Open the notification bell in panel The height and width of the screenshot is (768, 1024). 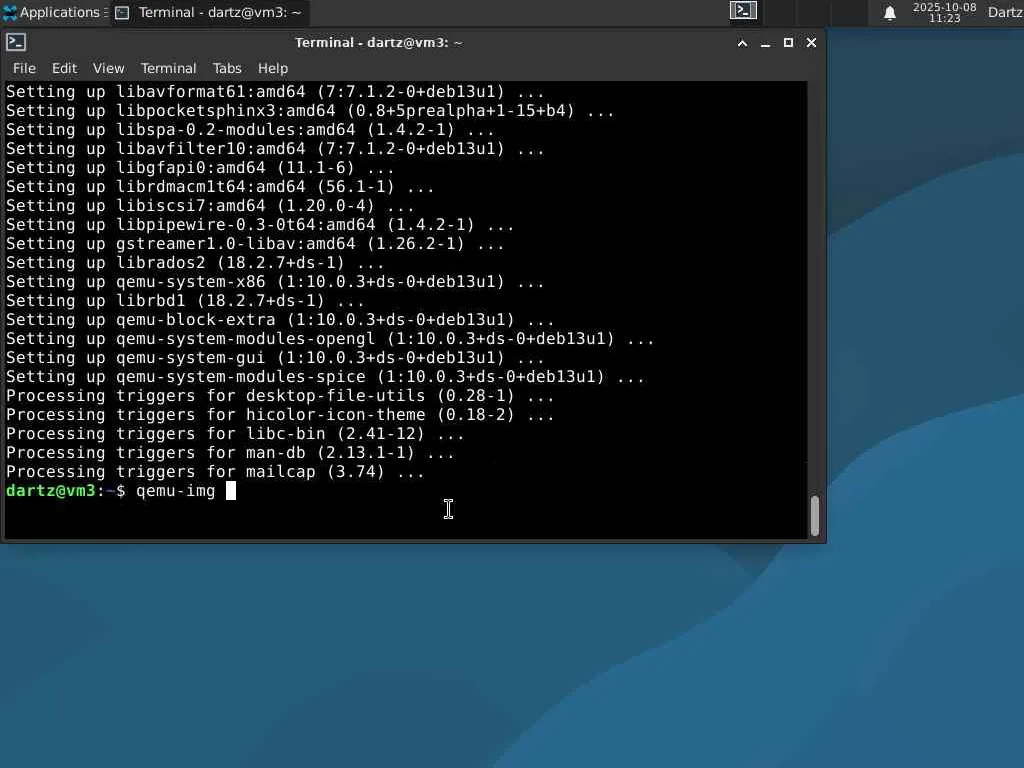(x=889, y=13)
